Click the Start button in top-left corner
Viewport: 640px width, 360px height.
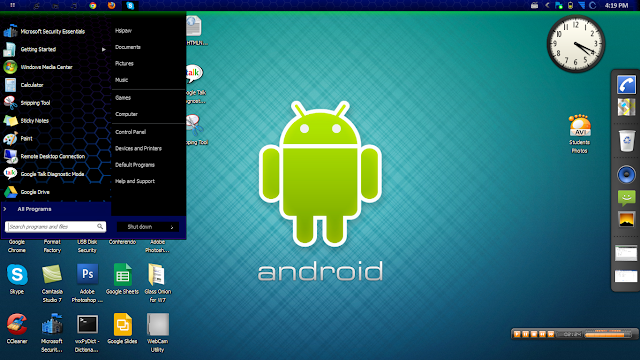coord(13,5)
